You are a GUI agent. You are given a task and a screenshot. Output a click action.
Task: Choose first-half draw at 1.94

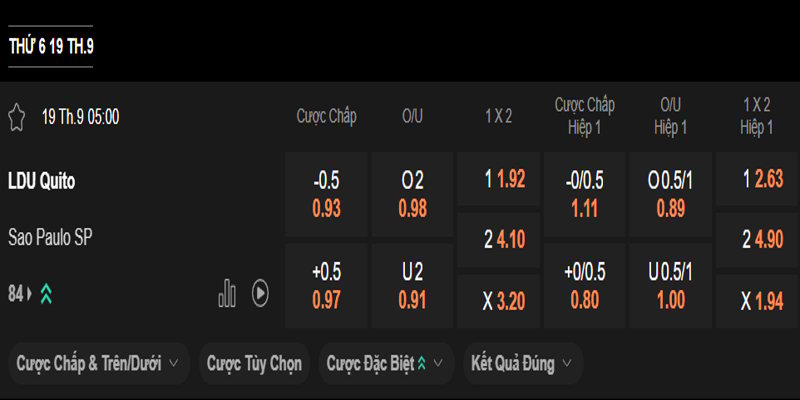(757, 301)
